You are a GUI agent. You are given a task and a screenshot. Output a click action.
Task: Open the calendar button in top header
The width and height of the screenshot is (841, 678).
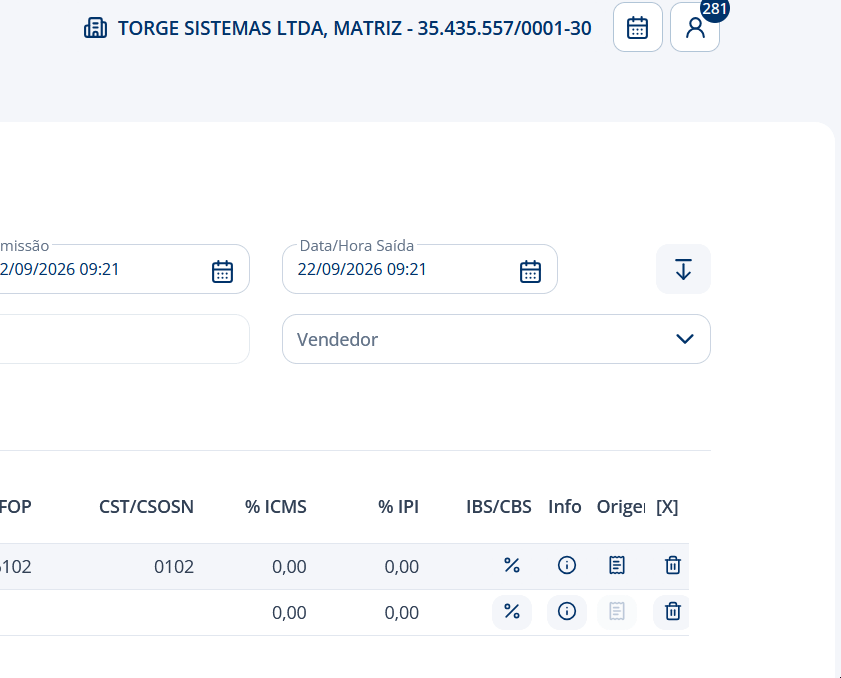click(638, 27)
